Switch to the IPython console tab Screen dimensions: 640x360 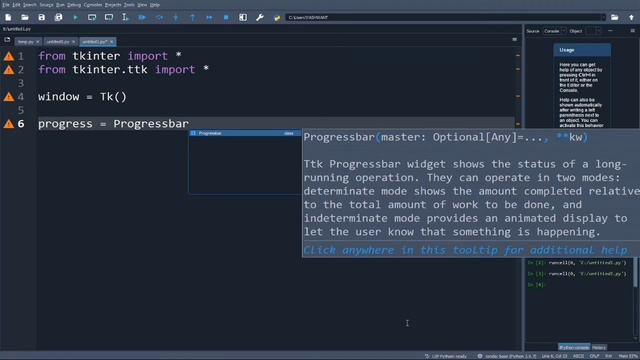[x=574, y=347]
